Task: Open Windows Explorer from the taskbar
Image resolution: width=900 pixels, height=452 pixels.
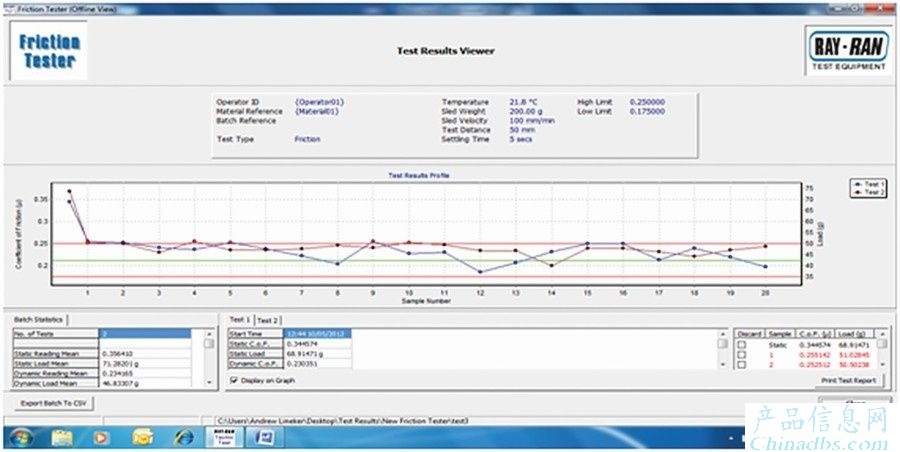Action: click(62, 438)
